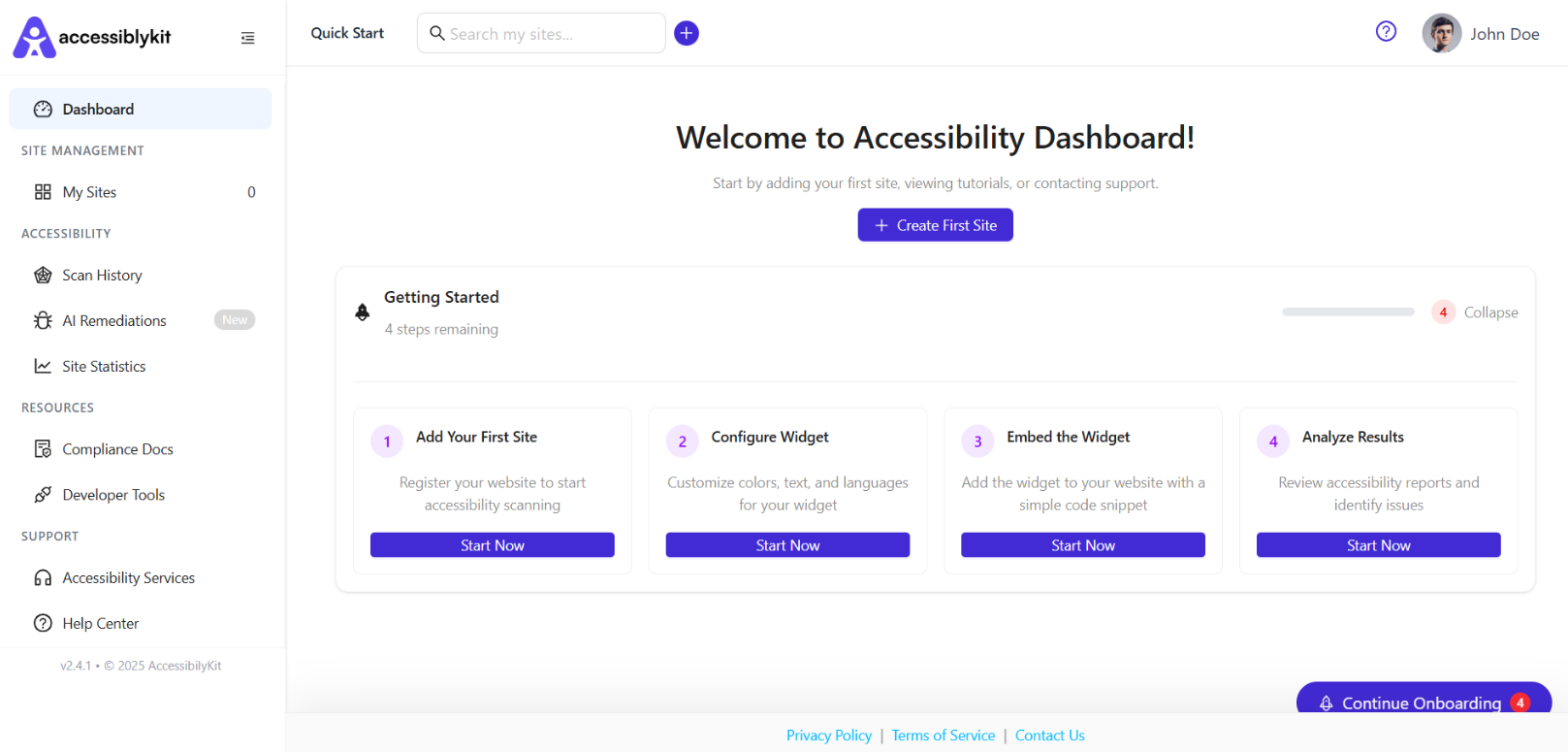The height and width of the screenshot is (752, 1568).
Task: Expand the Continue Onboarding panel
Action: coord(1424,701)
